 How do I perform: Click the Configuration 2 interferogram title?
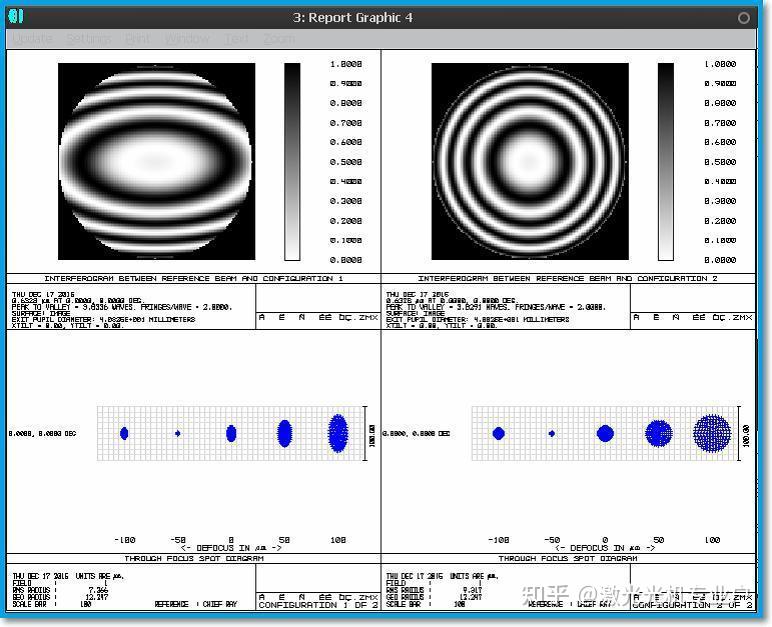click(568, 278)
